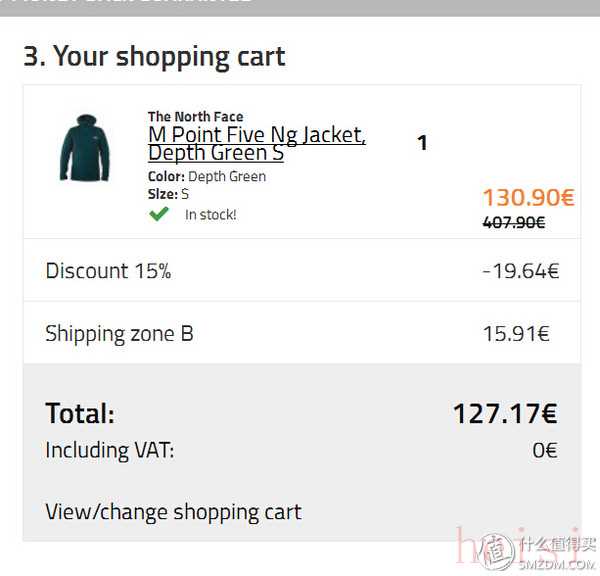Click the orange 130.90€ sale price
The image size is (600, 576).
(x=528, y=197)
